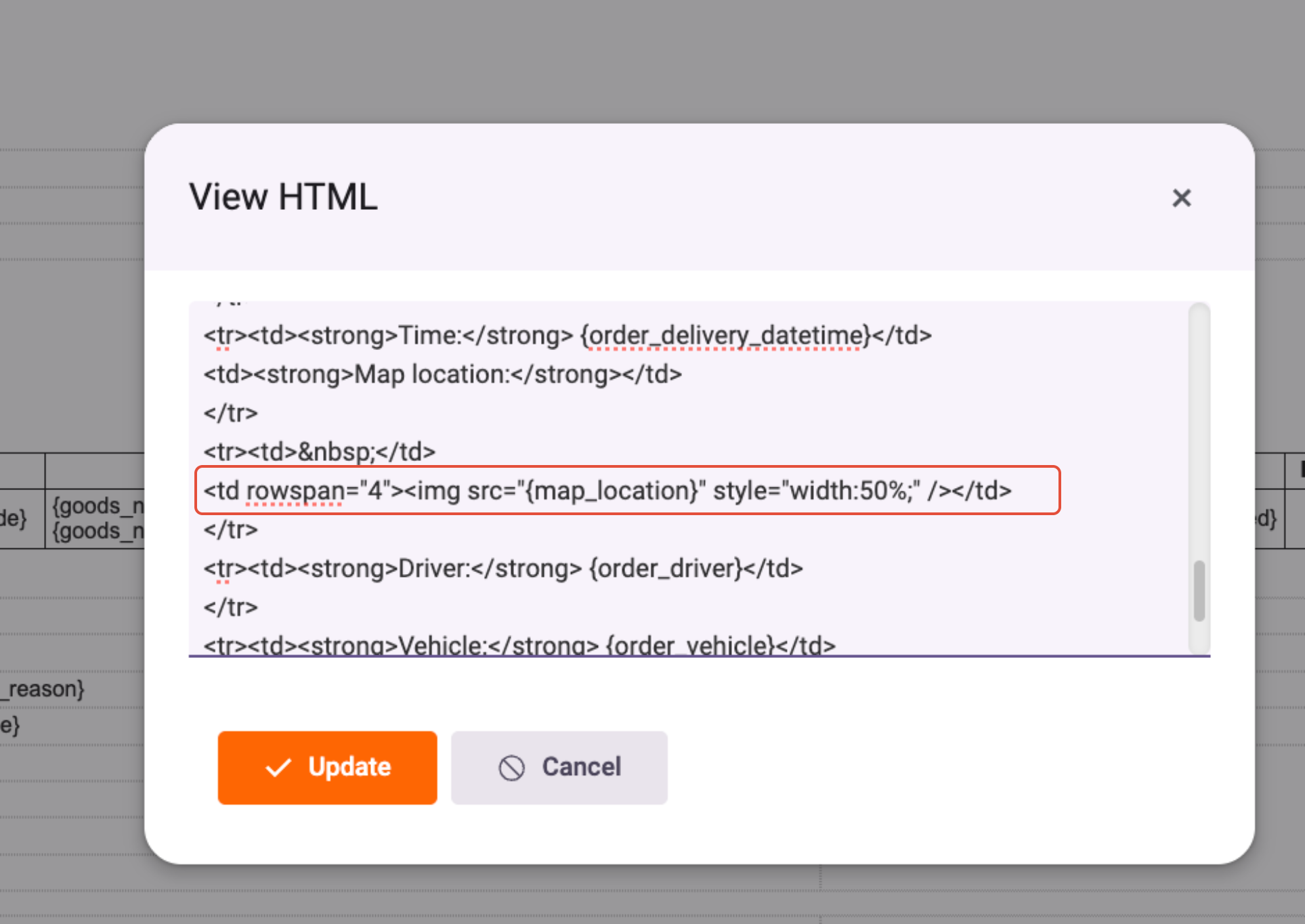Image resolution: width=1305 pixels, height=924 pixels.
Task: Click the View HTML dialog title
Action: [x=283, y=197]
